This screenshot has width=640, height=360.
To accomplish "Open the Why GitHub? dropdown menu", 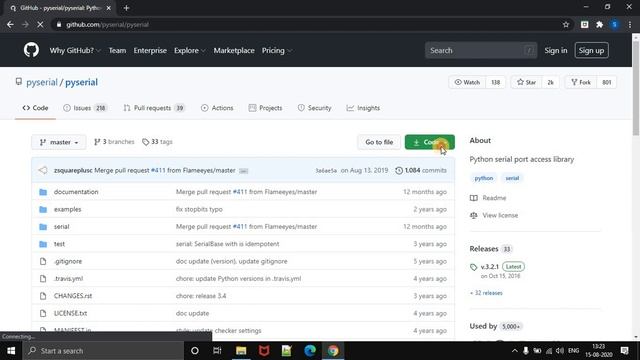I will (75, 51).
